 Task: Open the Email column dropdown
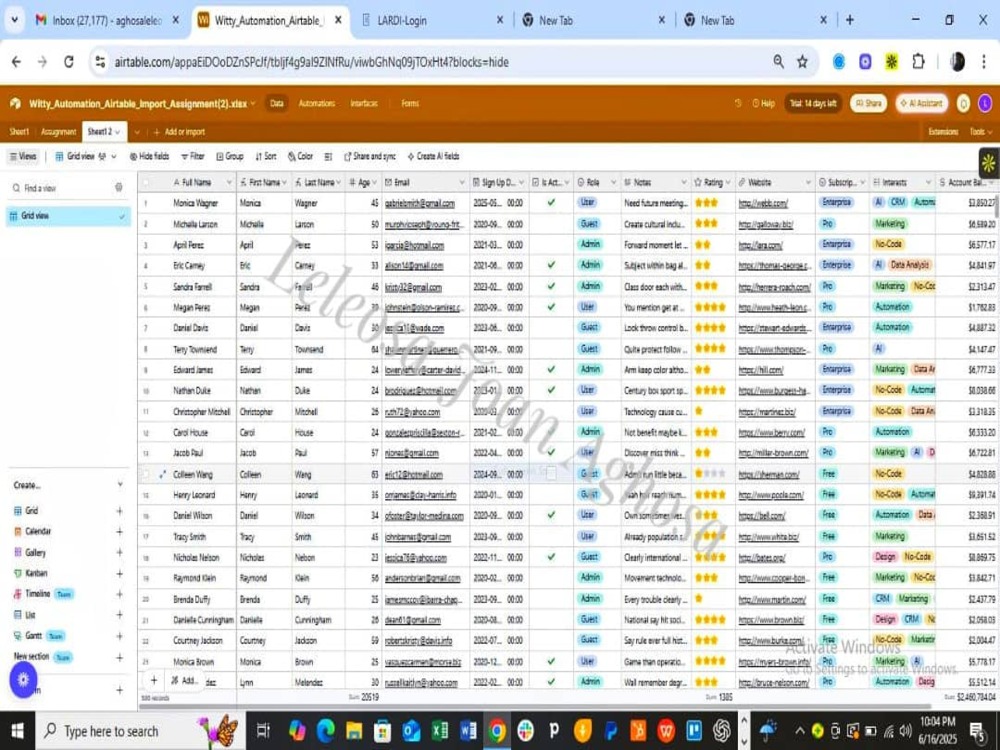tap(462, 182)
